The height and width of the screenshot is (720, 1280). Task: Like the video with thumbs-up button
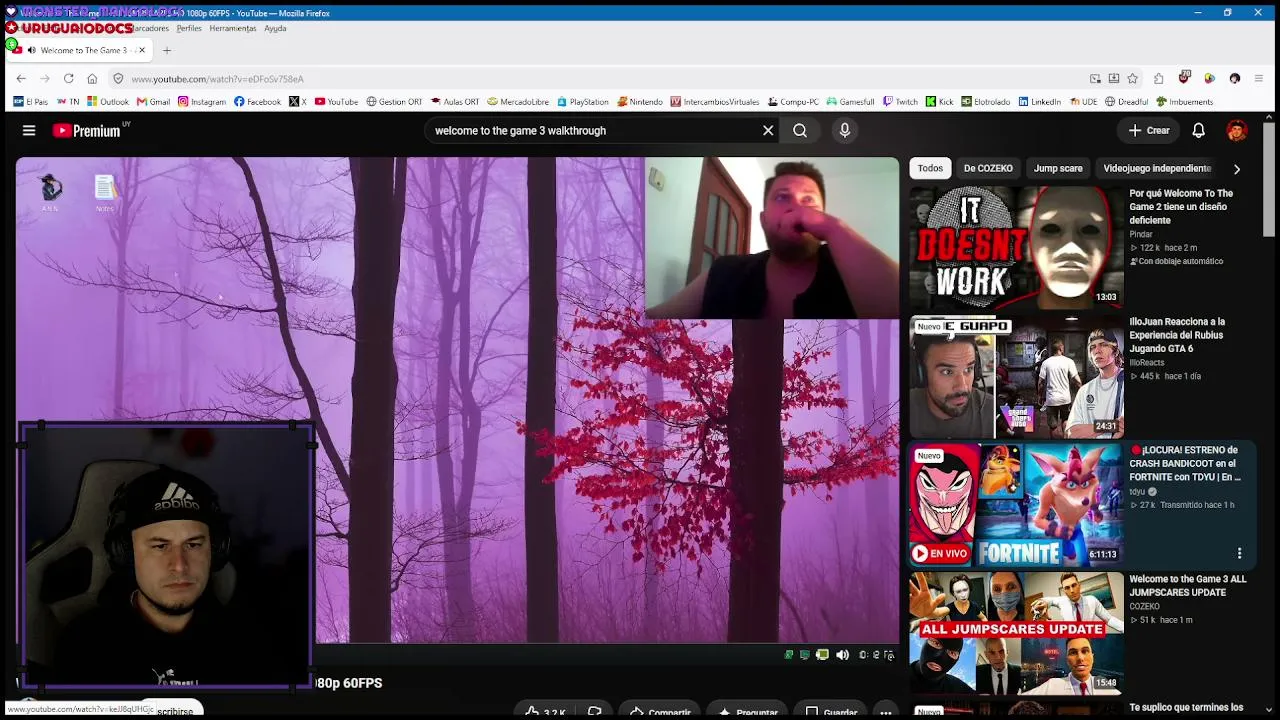(x=545, y=712)
